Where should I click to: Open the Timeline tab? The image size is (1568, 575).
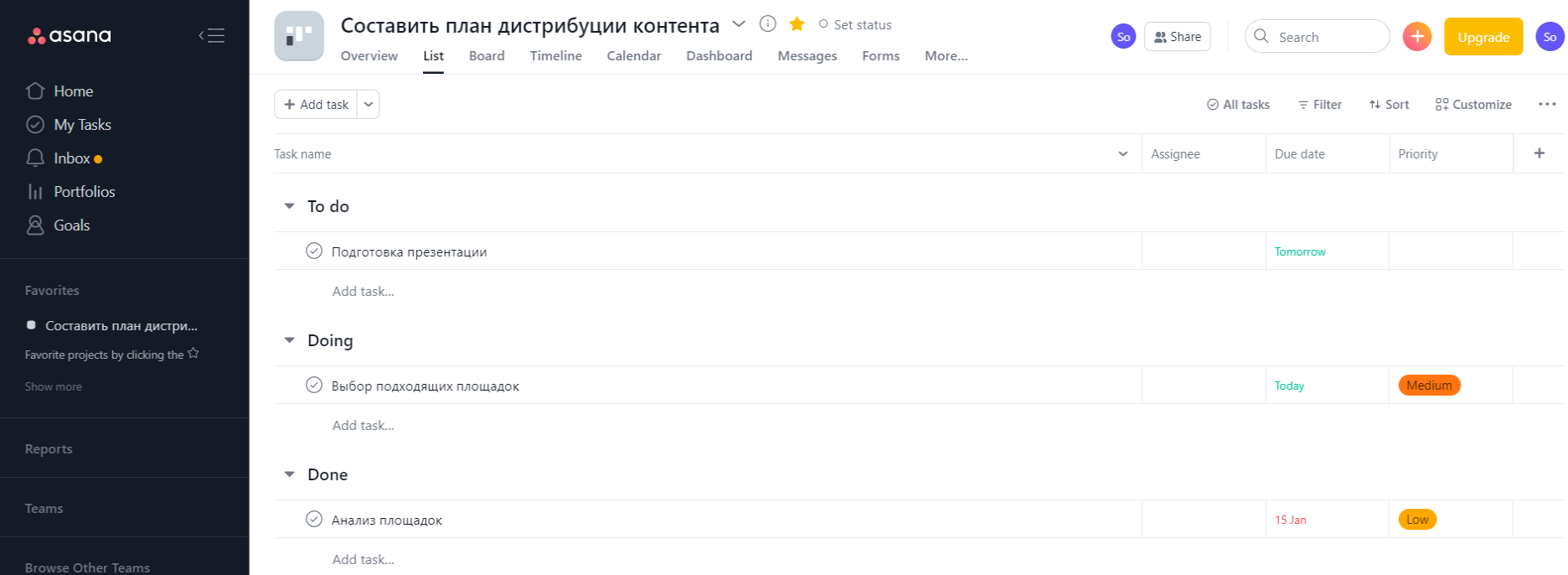pyautogui.click(x=555, y=56)
